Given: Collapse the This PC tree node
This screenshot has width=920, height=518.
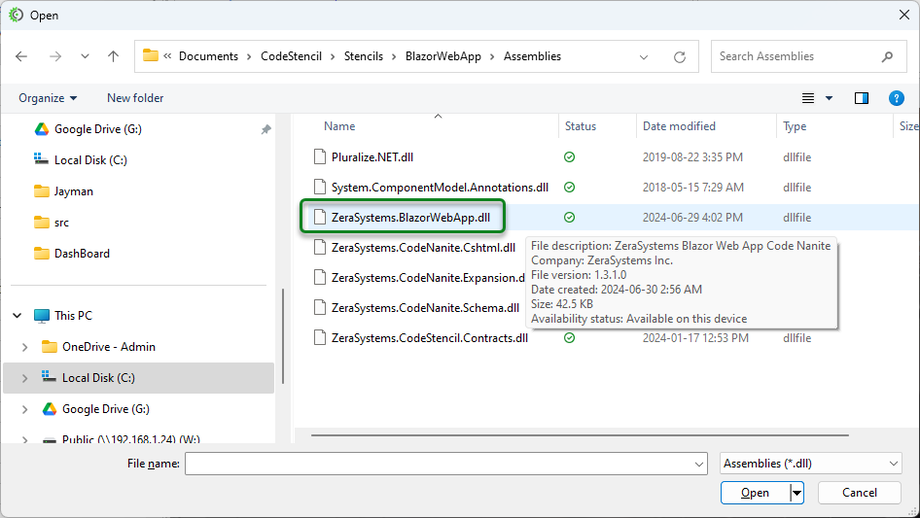Looking at the screenshot, I should click(x=18, y=316).
